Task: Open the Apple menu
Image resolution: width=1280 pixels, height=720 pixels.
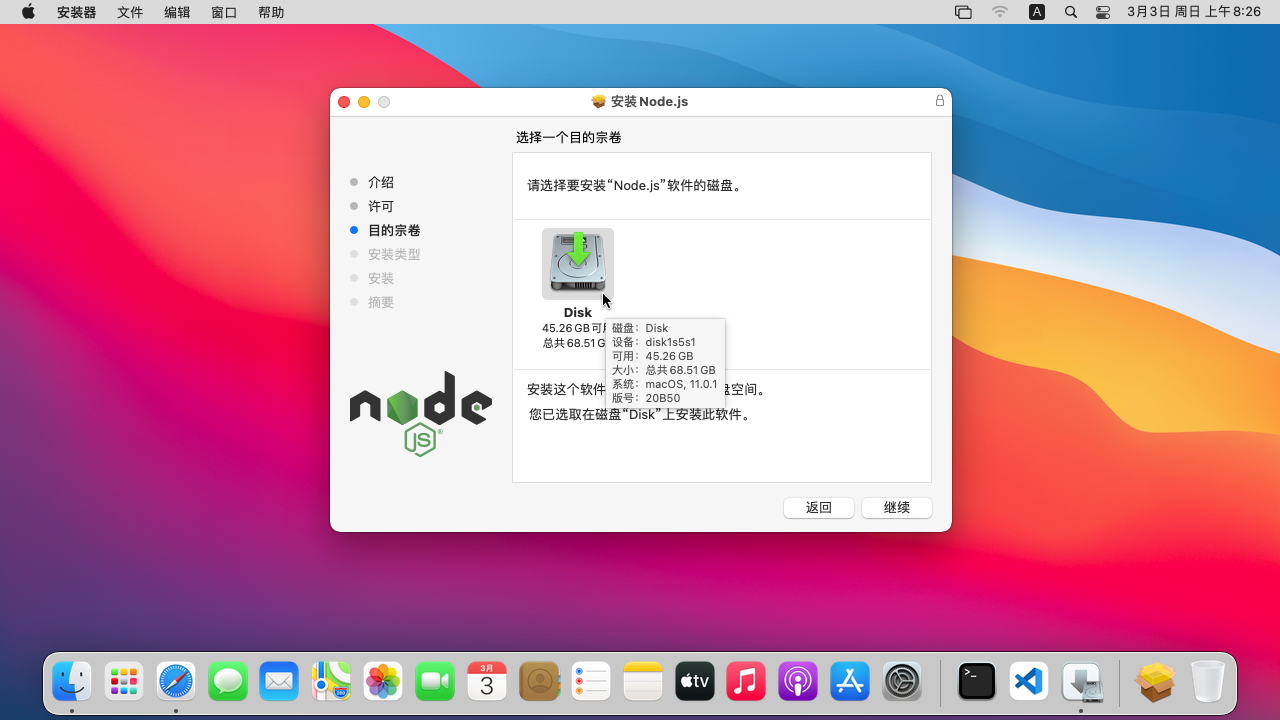Action: [x=28, y=12]
